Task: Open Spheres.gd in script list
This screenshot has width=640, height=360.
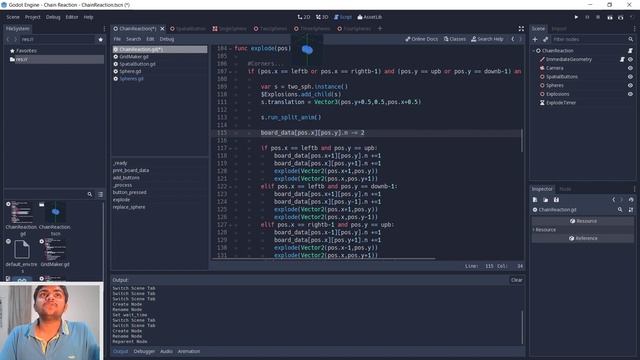Action: point(160,79)
